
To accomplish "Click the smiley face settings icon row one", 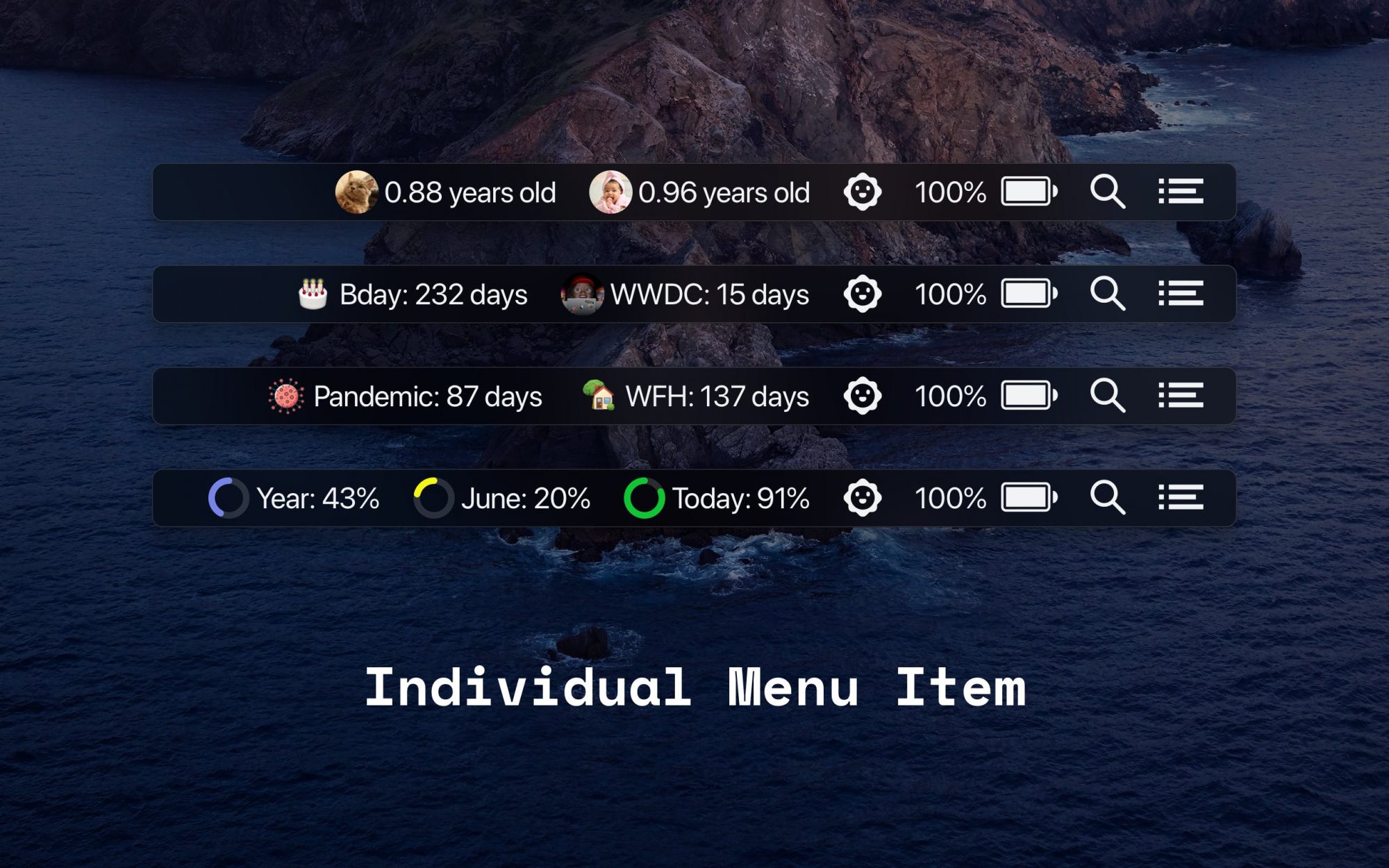I will (860, 191).
